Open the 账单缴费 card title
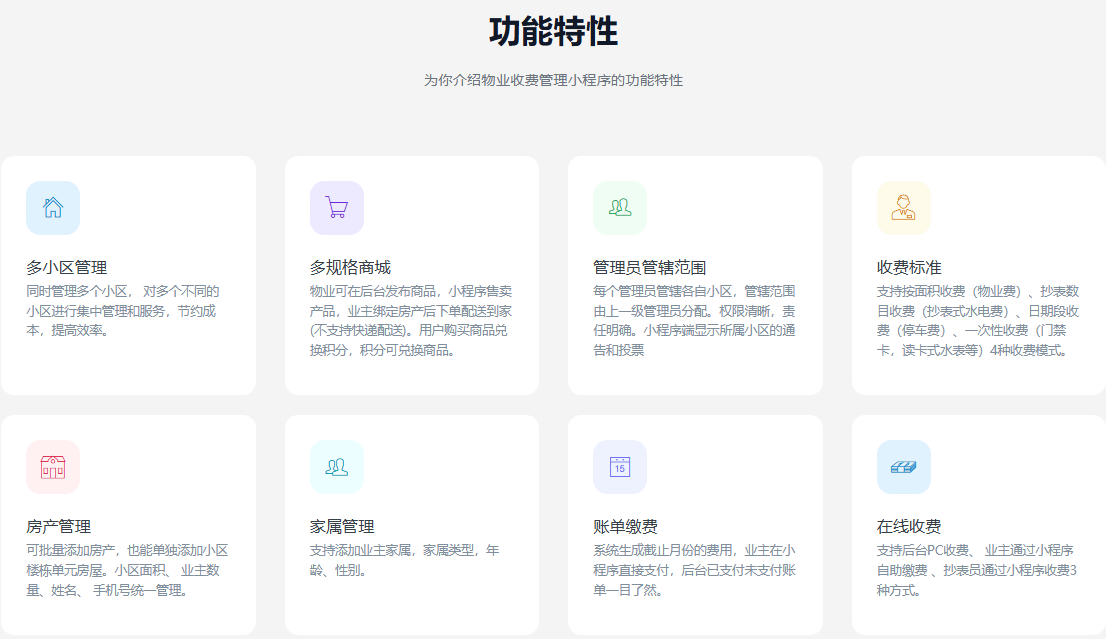This screenshot has width=1106, height=639. (625, 526)
